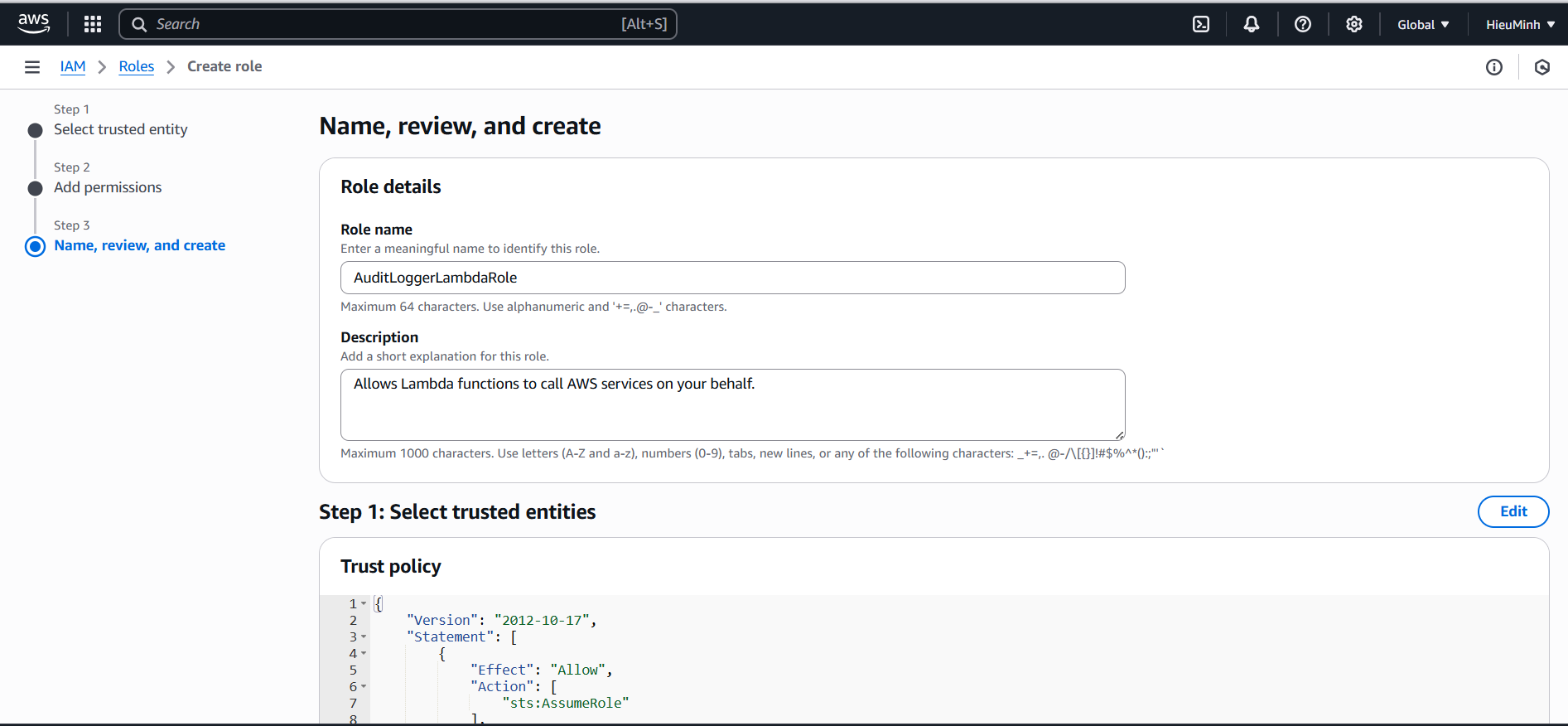Collapse line 1 fold arrow in trust policy
This screenshot has width=1568, height=726.
tap(364, 603)
